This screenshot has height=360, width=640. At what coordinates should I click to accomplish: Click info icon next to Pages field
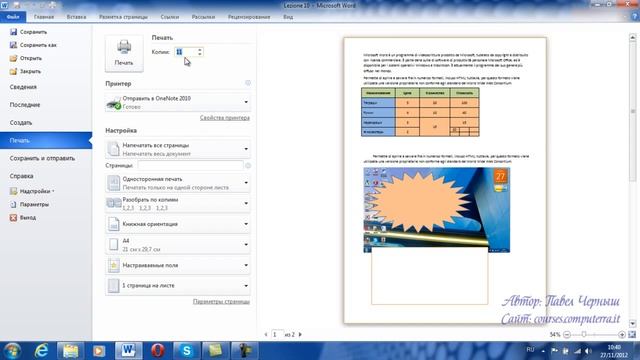coord(248,165)
